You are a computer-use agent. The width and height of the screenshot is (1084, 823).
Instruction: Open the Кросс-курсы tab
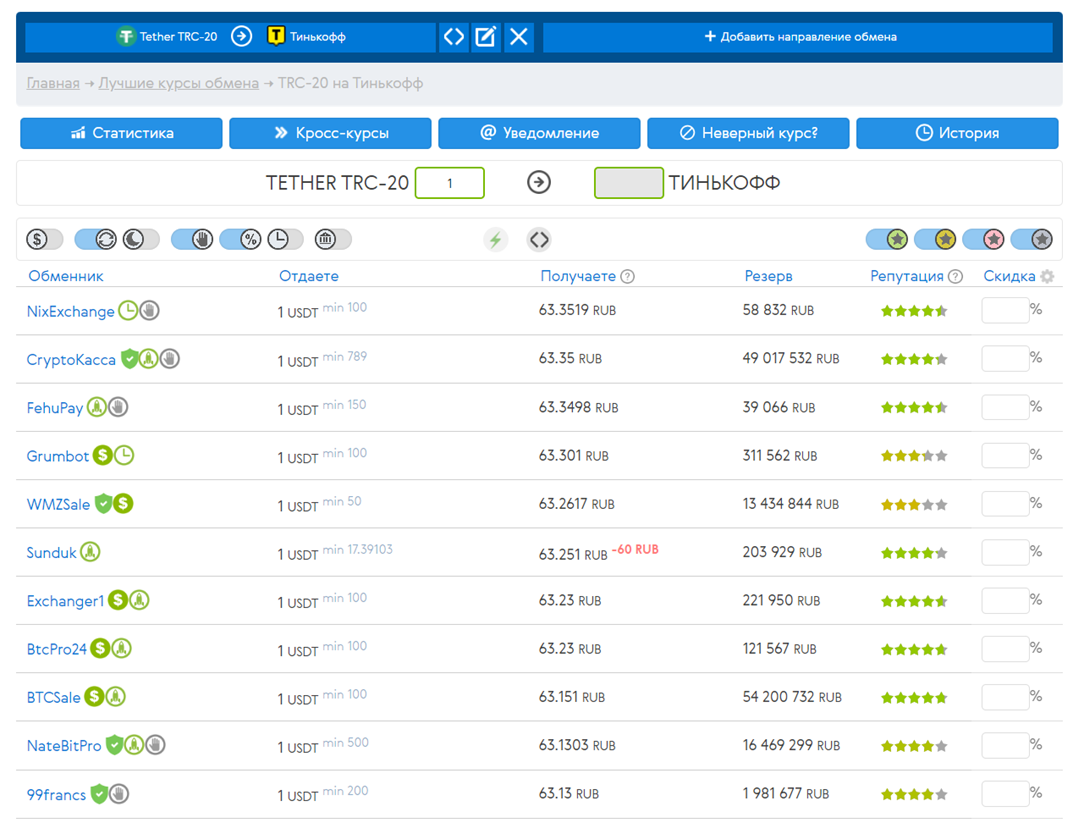coord(330,133)
